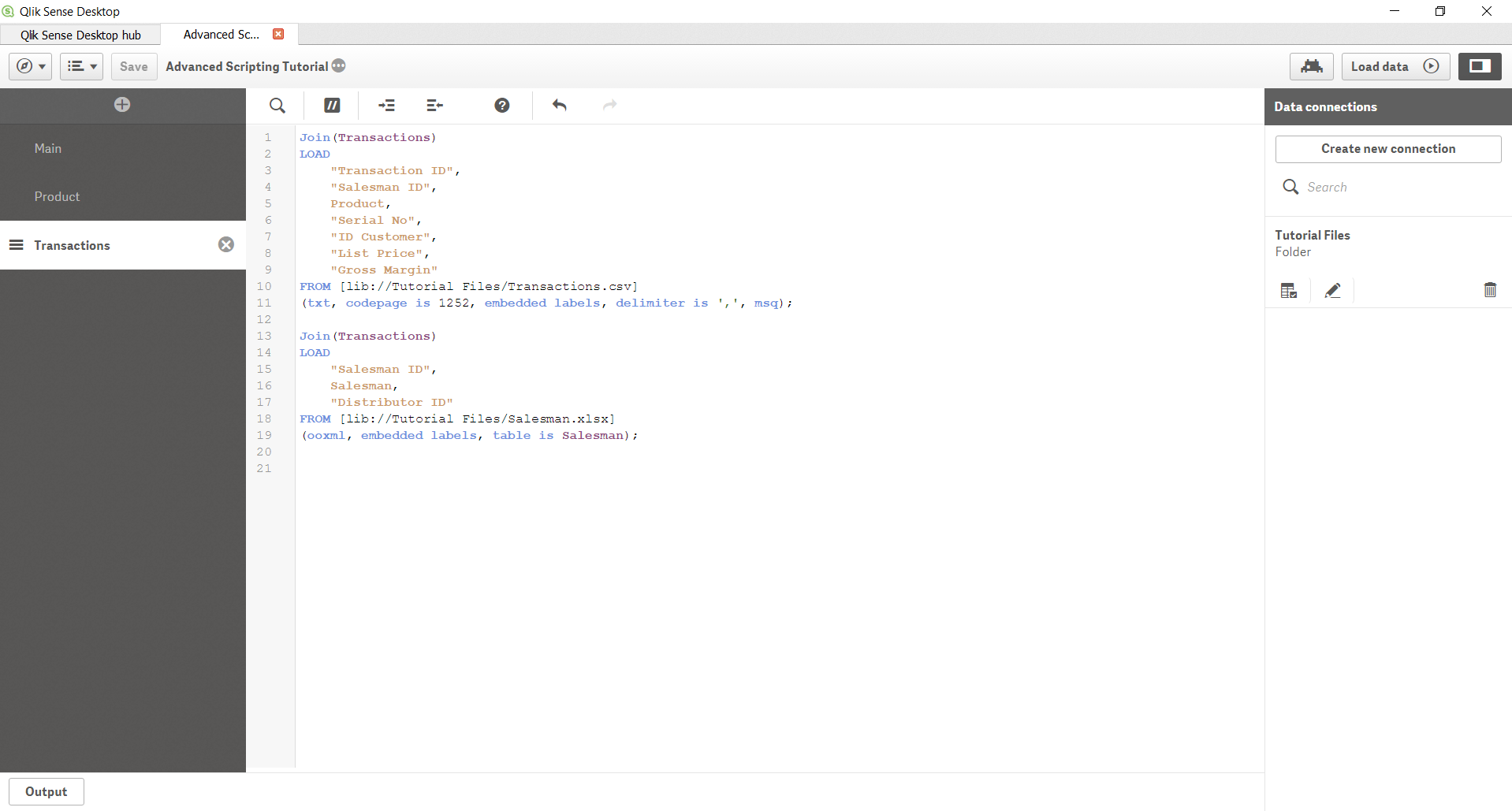Close the Advanced Sc... tab
1512x811 pixels.
(278, 34)
